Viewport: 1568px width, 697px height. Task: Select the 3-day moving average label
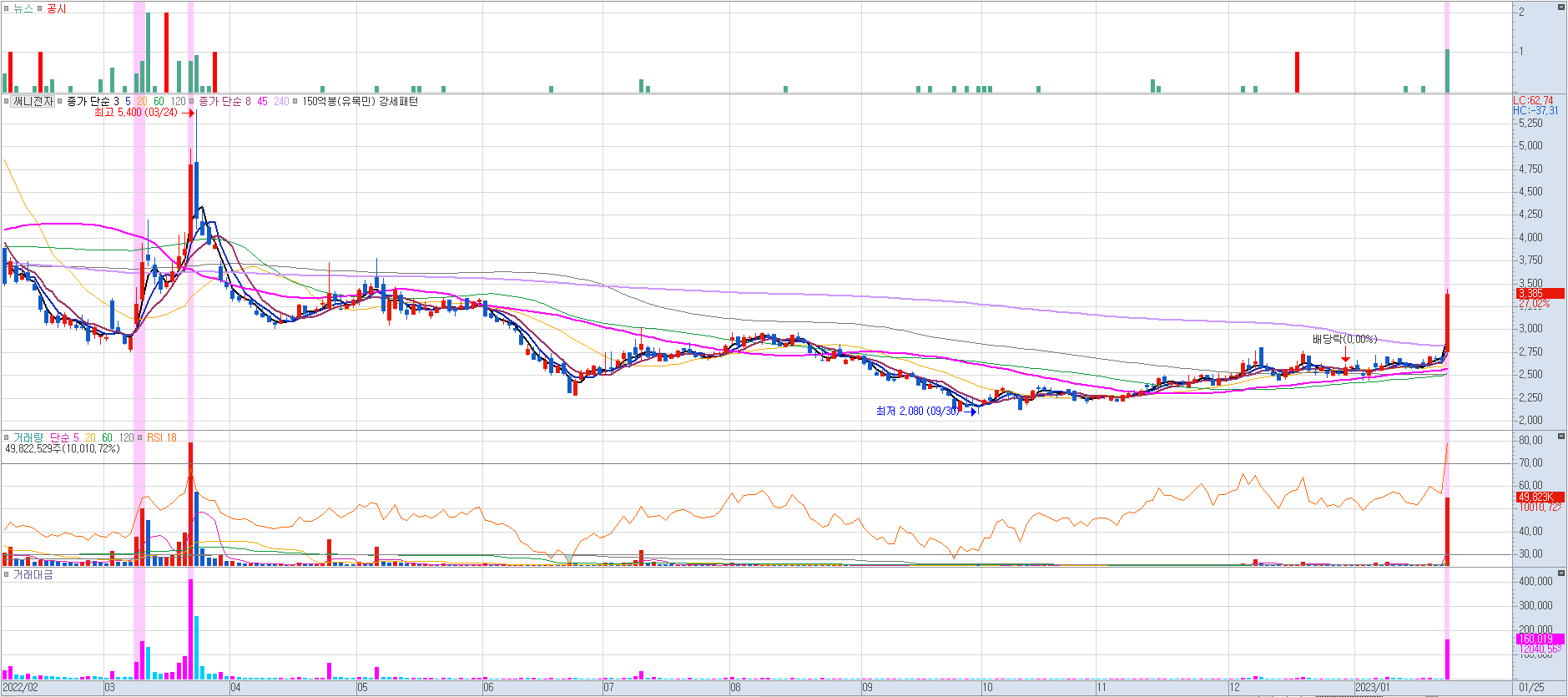pyautogui.click(x=116, y=101)
